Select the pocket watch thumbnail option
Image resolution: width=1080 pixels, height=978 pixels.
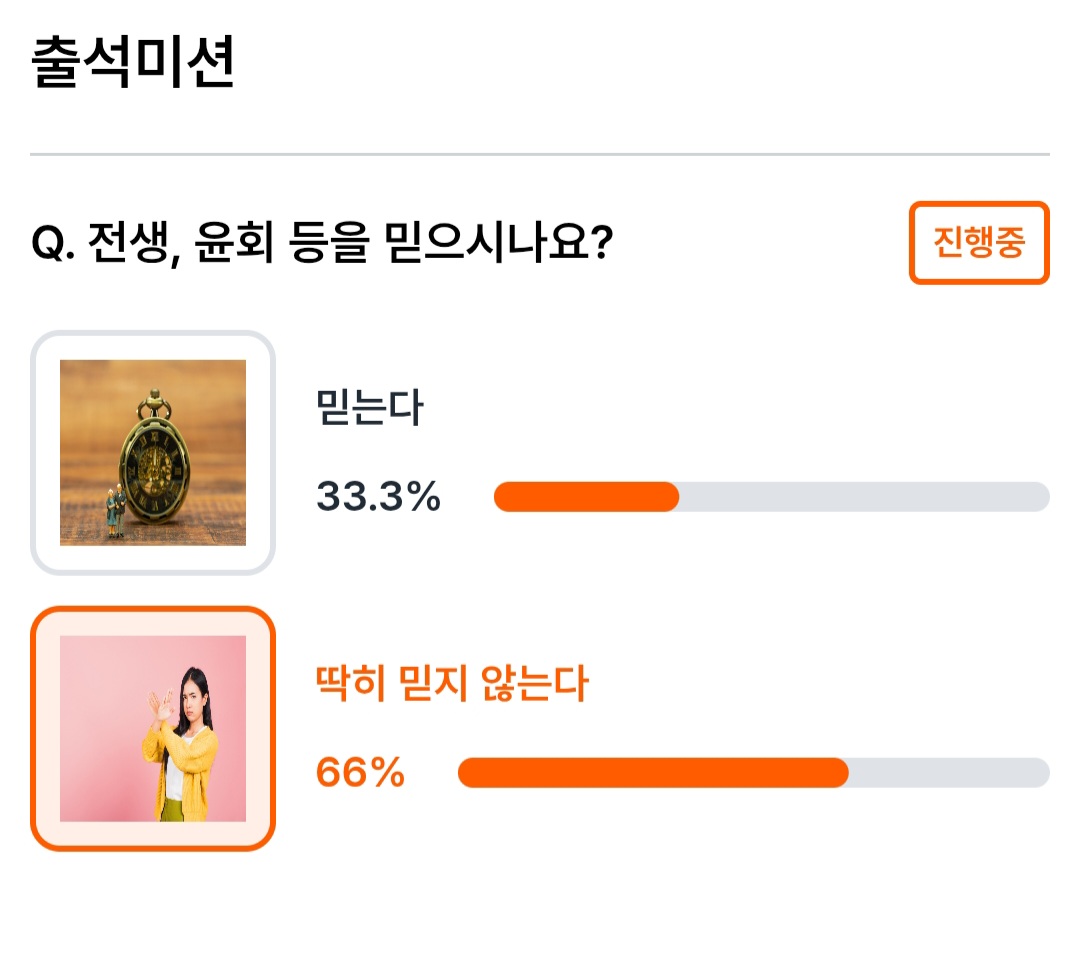click(153, 452)
